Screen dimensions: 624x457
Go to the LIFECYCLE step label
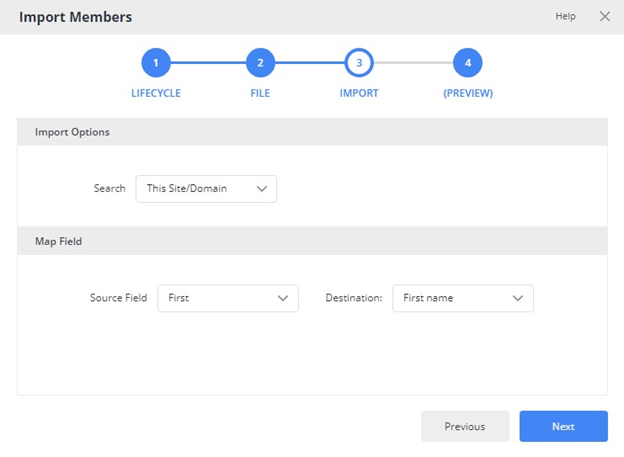[156, 93]
